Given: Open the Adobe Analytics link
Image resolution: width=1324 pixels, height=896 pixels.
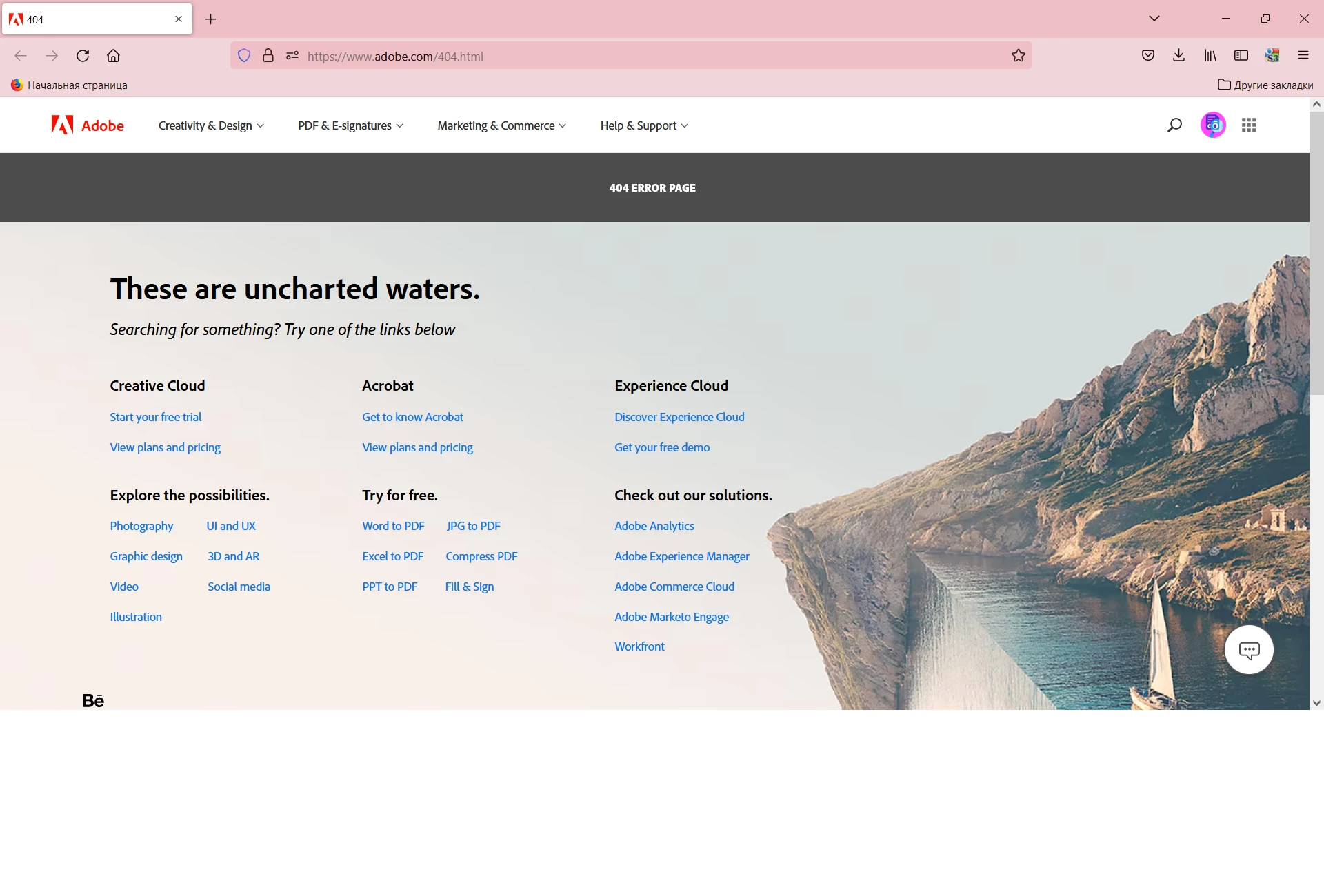Looking at the screenshot, I should click(654, 526).
